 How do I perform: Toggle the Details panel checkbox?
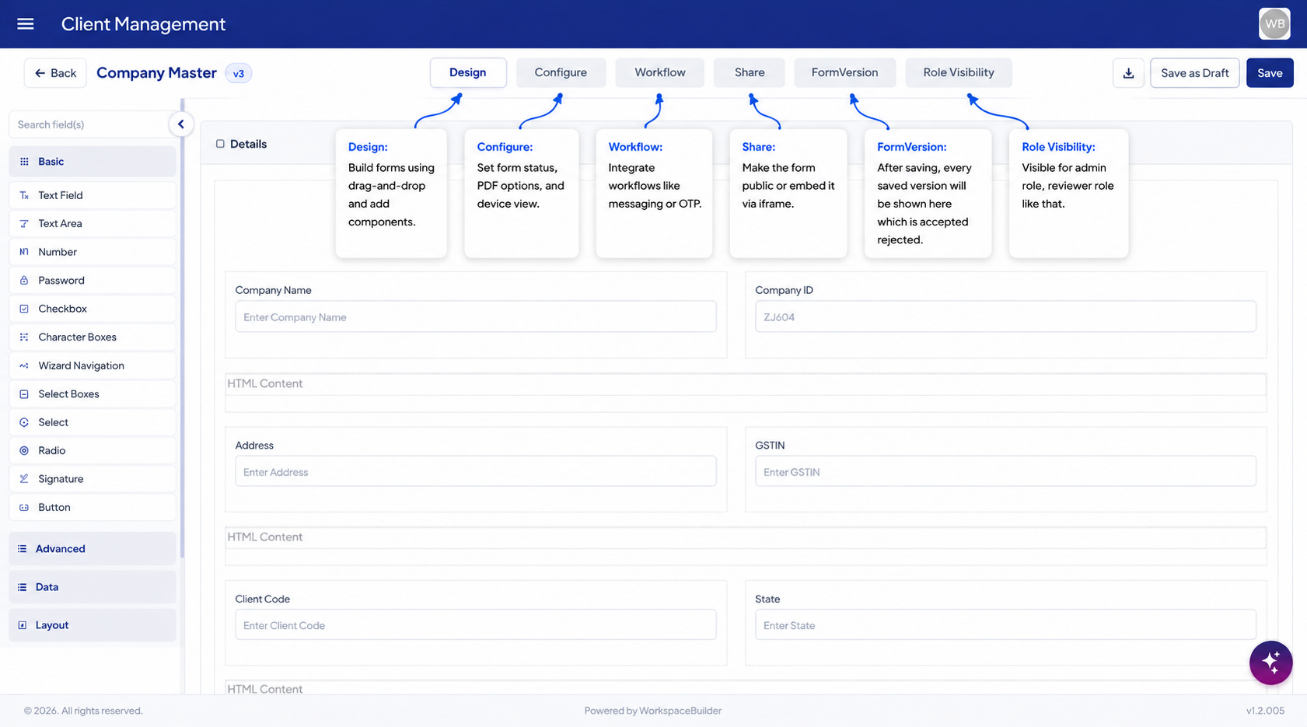pyautogui.click(x=220, y=144)
